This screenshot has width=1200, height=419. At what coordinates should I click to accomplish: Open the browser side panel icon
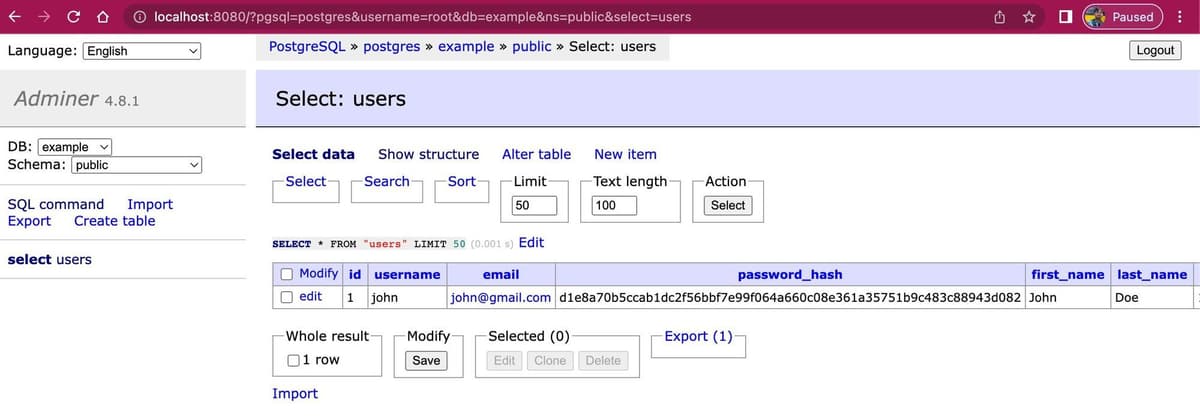click(1066, 17)
